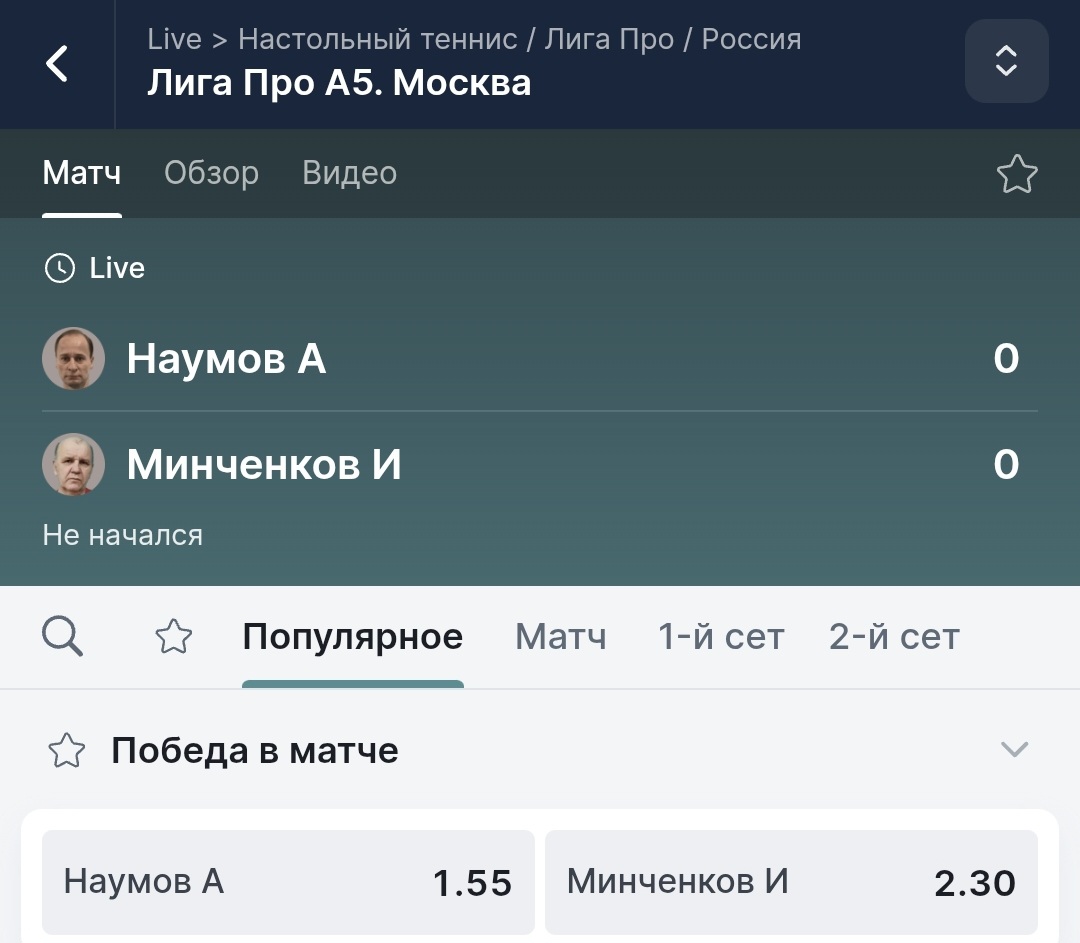Image resolution: width=1080 pixels, height=943 pixels.
Task: Open the 2-й сет markets tab
Action: point(894,637)
